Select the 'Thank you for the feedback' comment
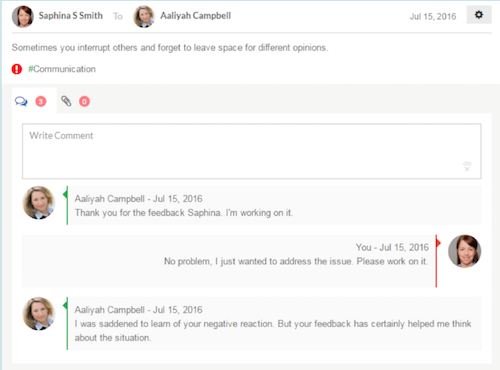This screenshot has height=370, width=500. [x=274, y=205]
